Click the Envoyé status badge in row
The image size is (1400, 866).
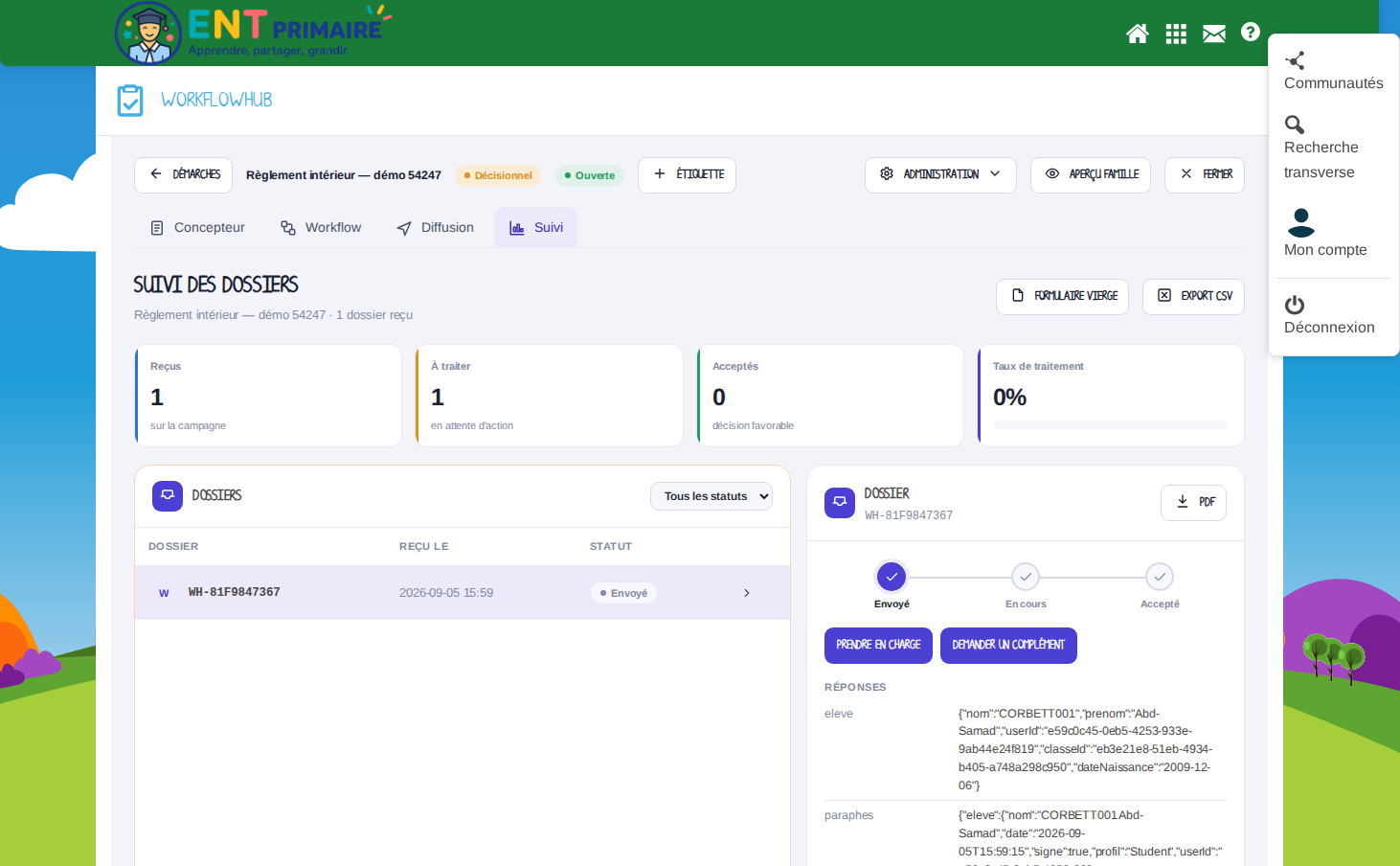pyautogui.click(x=623, y=593)
